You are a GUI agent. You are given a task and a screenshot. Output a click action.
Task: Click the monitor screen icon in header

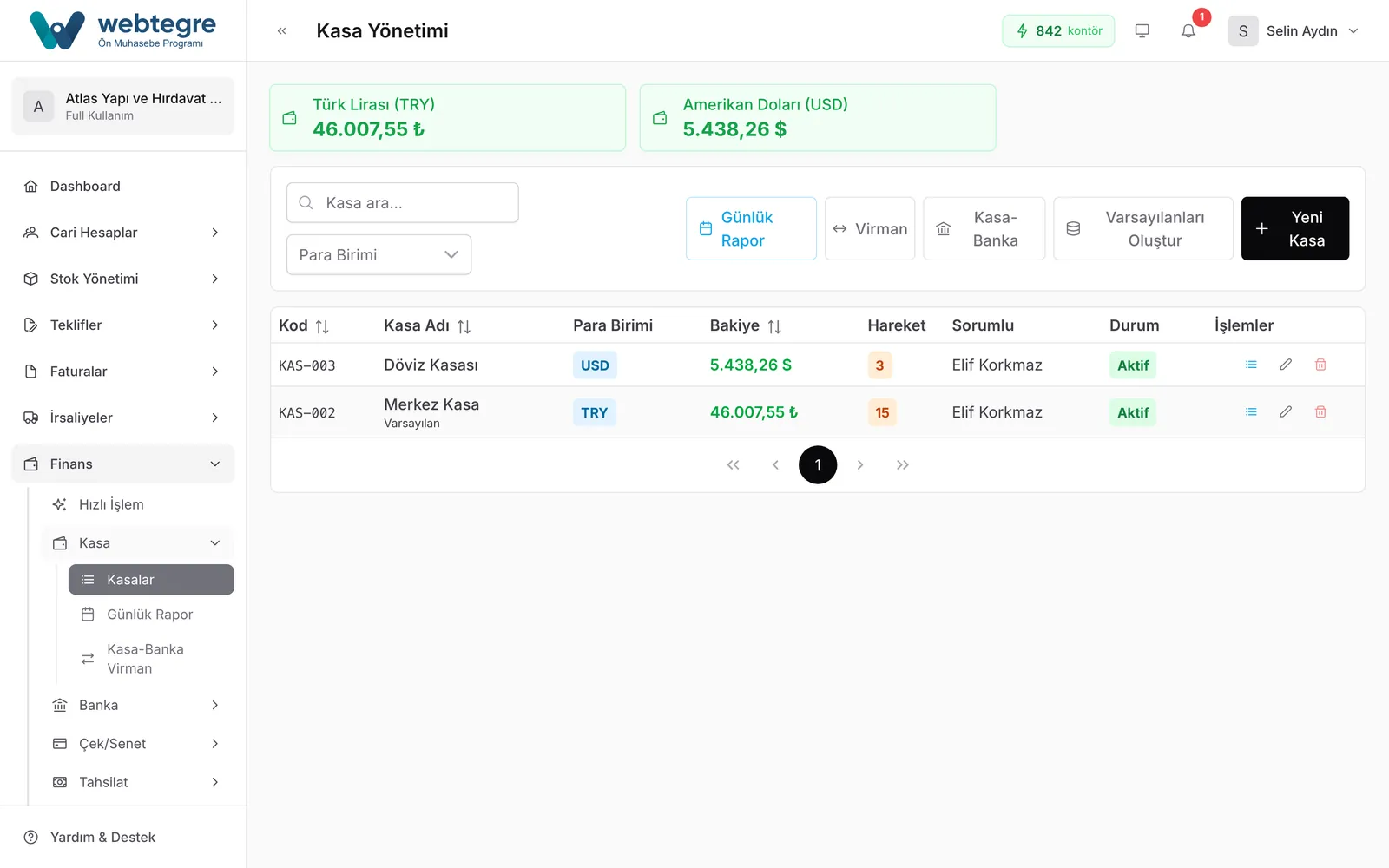pos(1142,30)
